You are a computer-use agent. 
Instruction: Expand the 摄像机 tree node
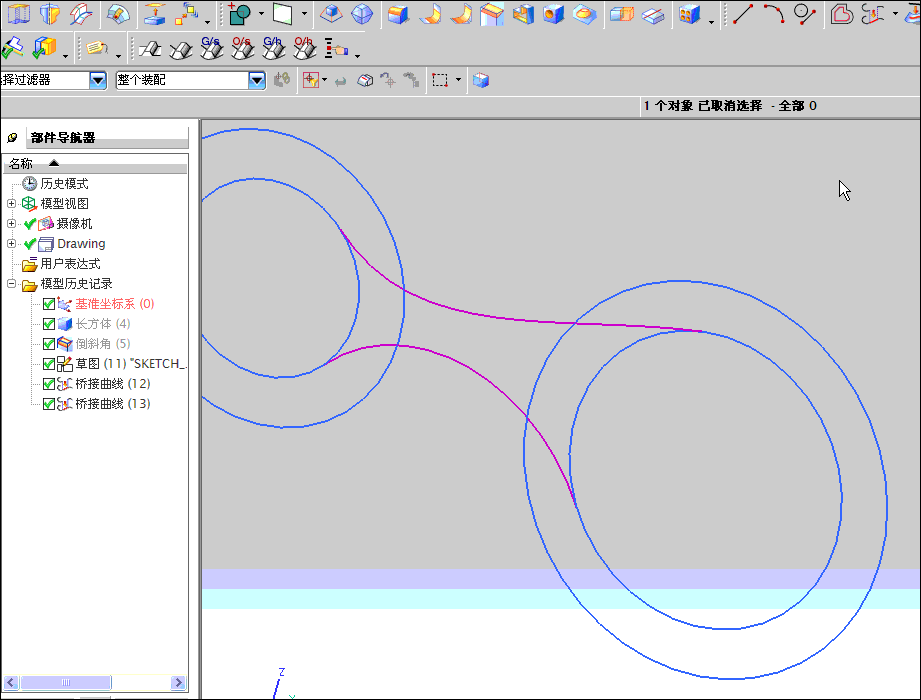tap(11, 224)
